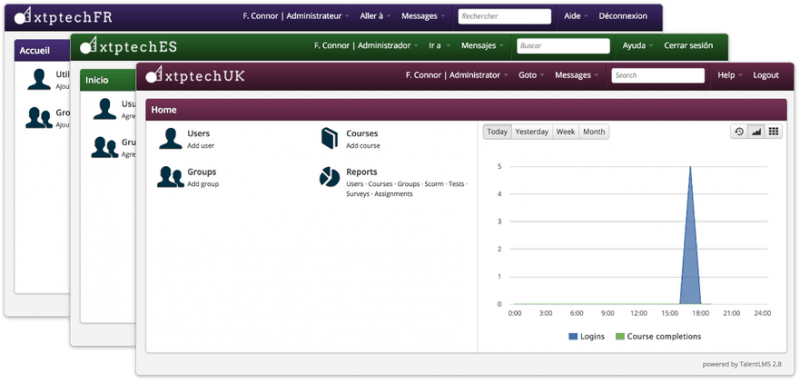Open the Courses heading link
The height and width of the screenshot is (383, 800).
click(x=362, y=134)
